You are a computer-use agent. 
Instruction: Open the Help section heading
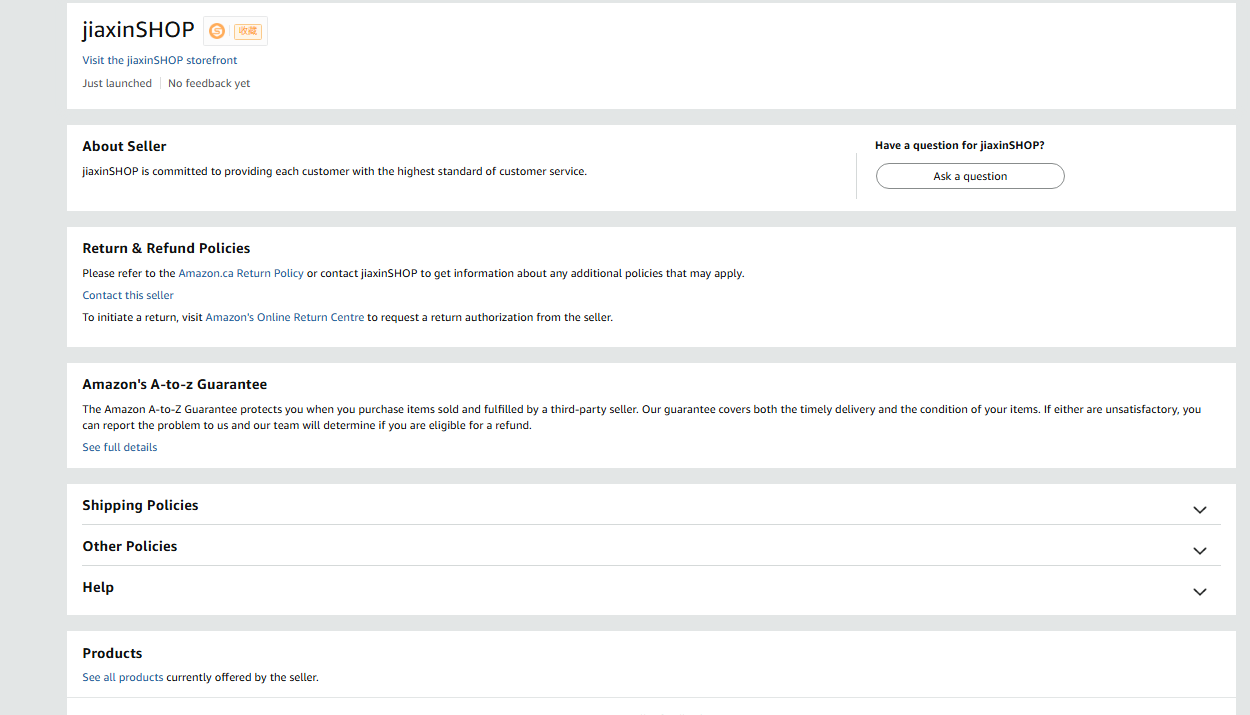(98, 587)
